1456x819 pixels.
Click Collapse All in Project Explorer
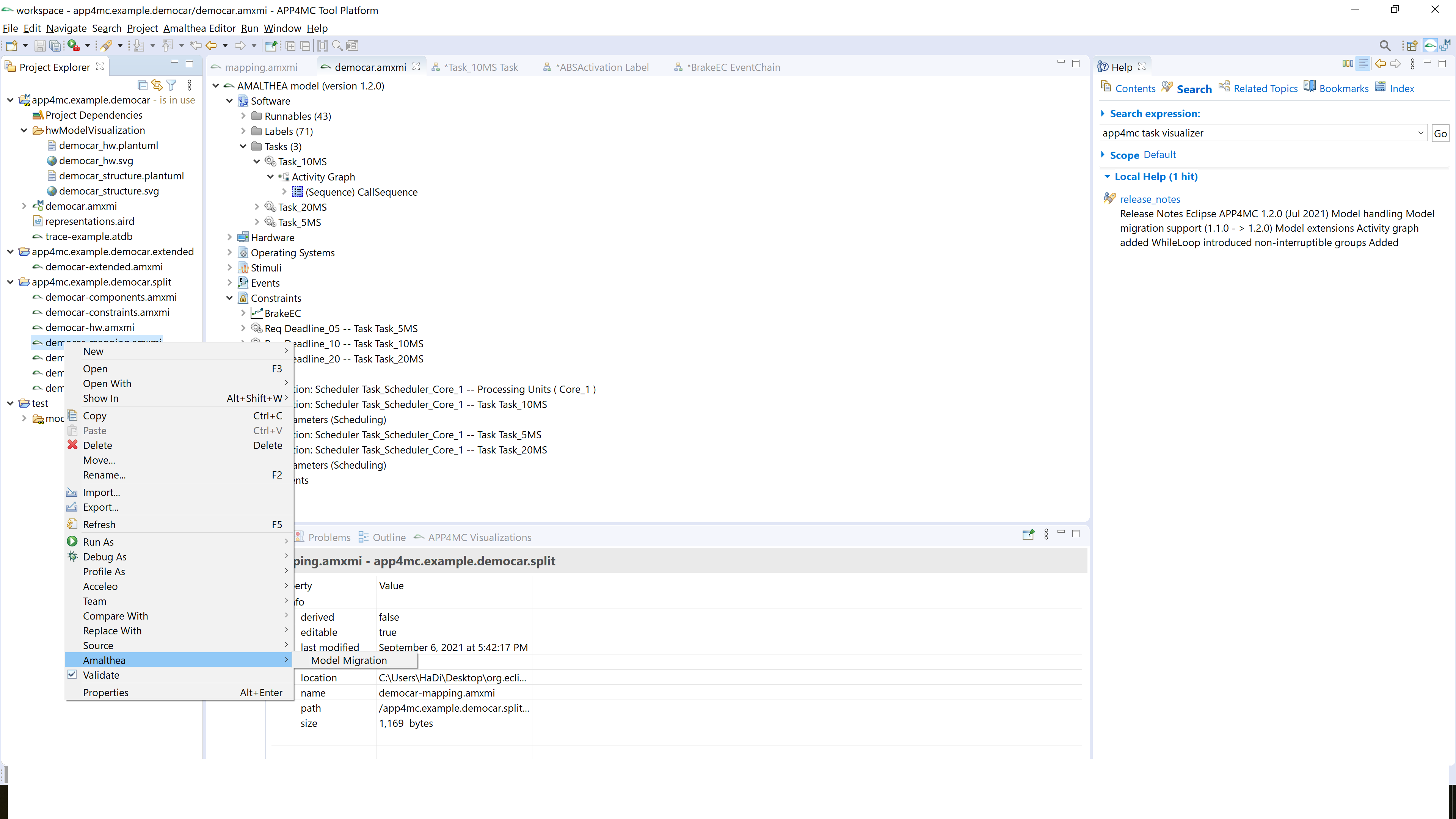tap(143, 85)
